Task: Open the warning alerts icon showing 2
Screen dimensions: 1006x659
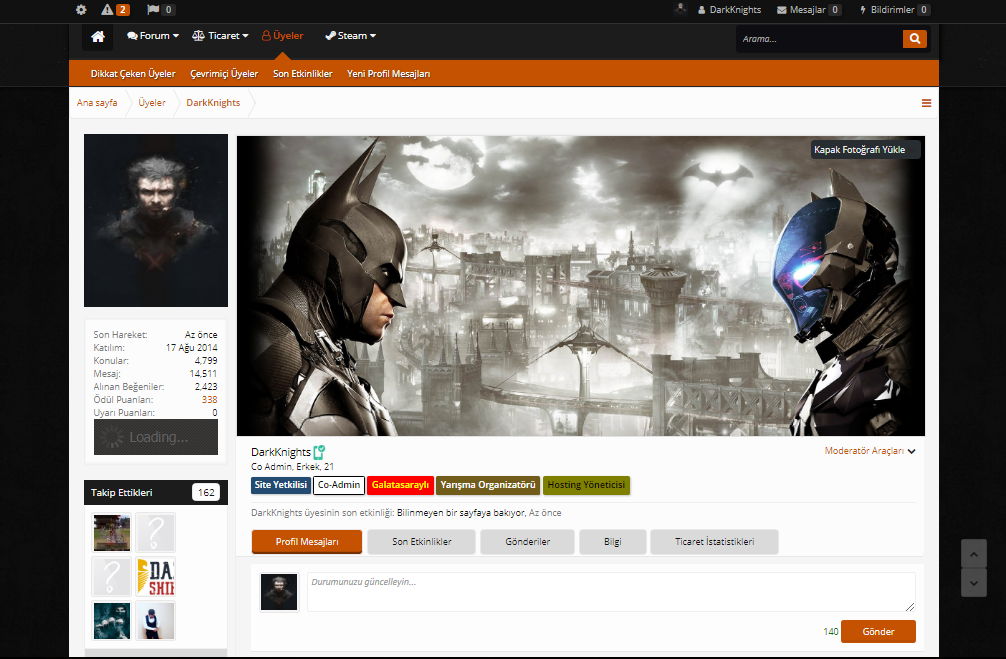Action: click(115, 10)
